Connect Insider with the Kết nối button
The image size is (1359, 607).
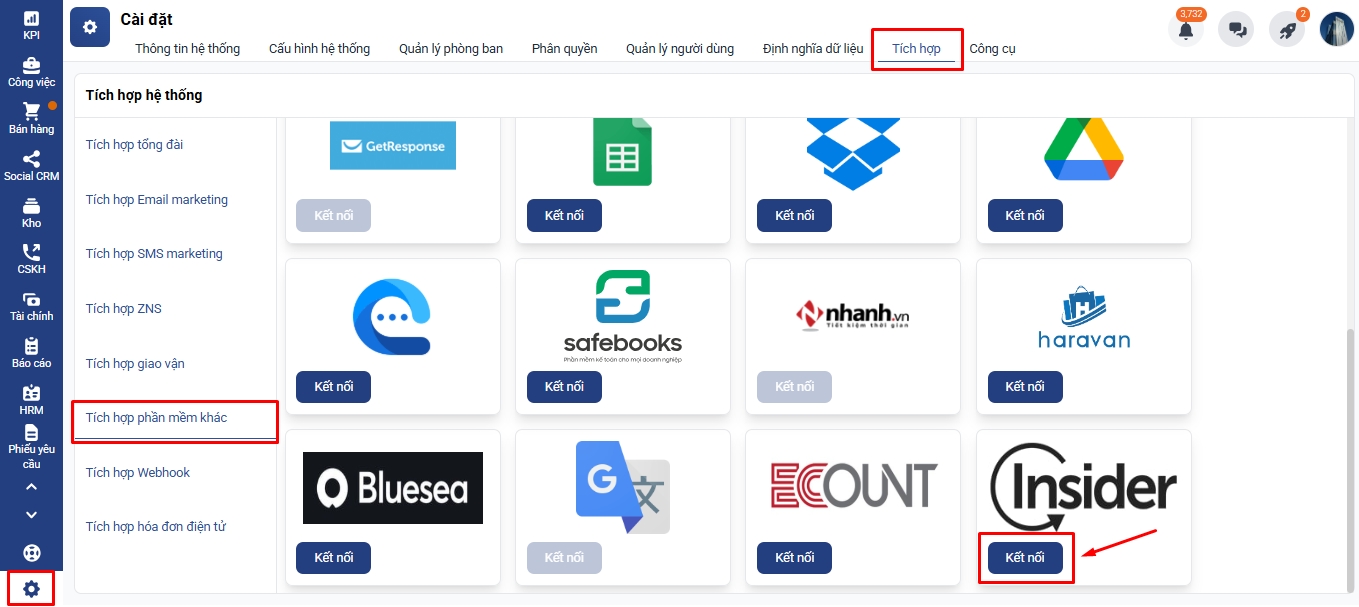1025,557
